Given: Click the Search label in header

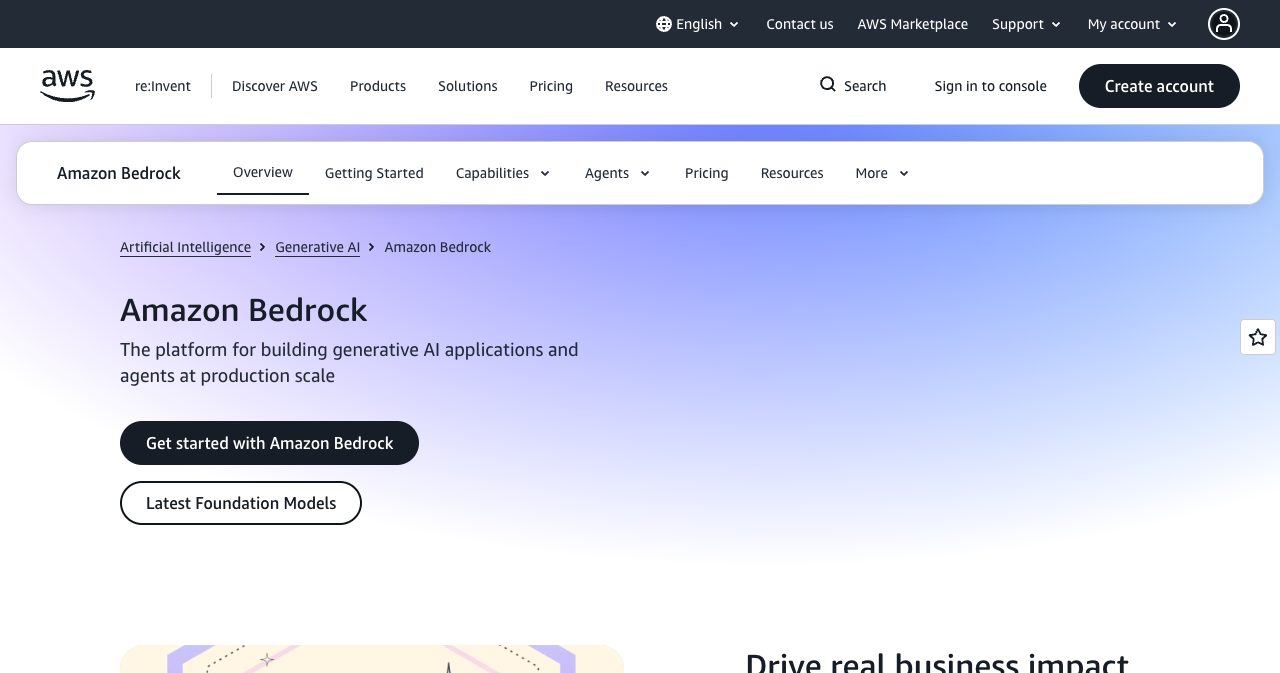Looking at the screenshot, I should pos(865,86).
